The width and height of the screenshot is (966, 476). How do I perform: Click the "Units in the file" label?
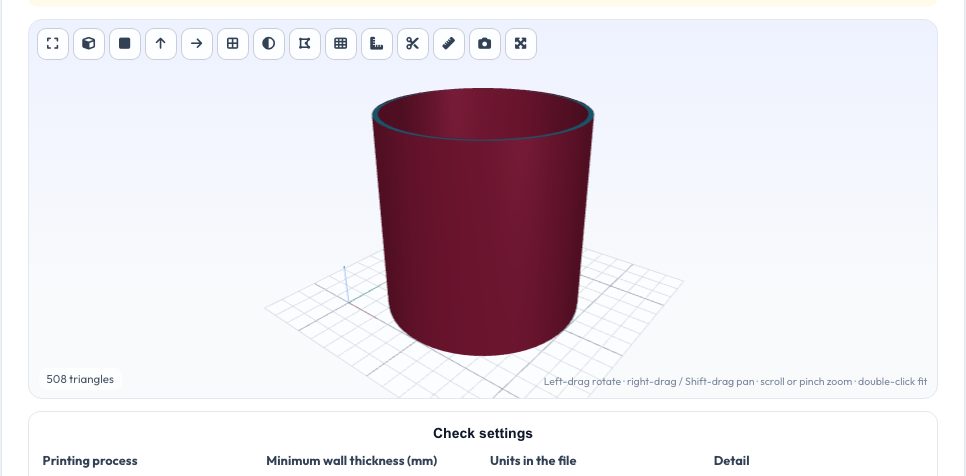tap(534, 461)
